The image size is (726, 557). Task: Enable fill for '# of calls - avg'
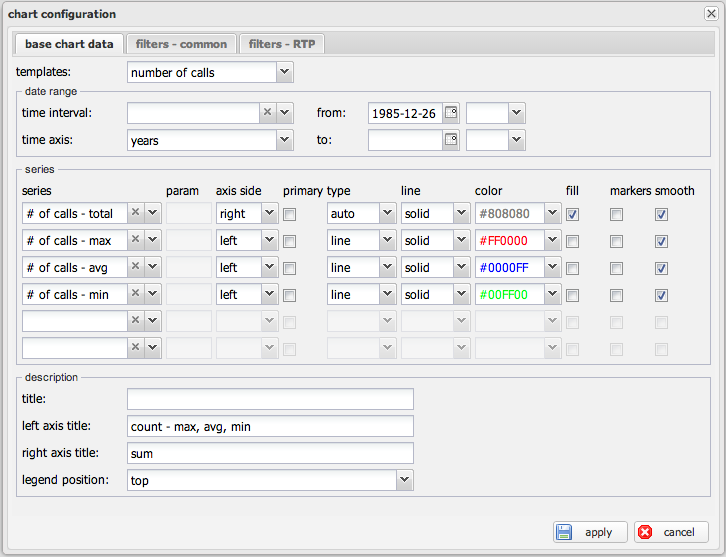(x=573, y=268)
